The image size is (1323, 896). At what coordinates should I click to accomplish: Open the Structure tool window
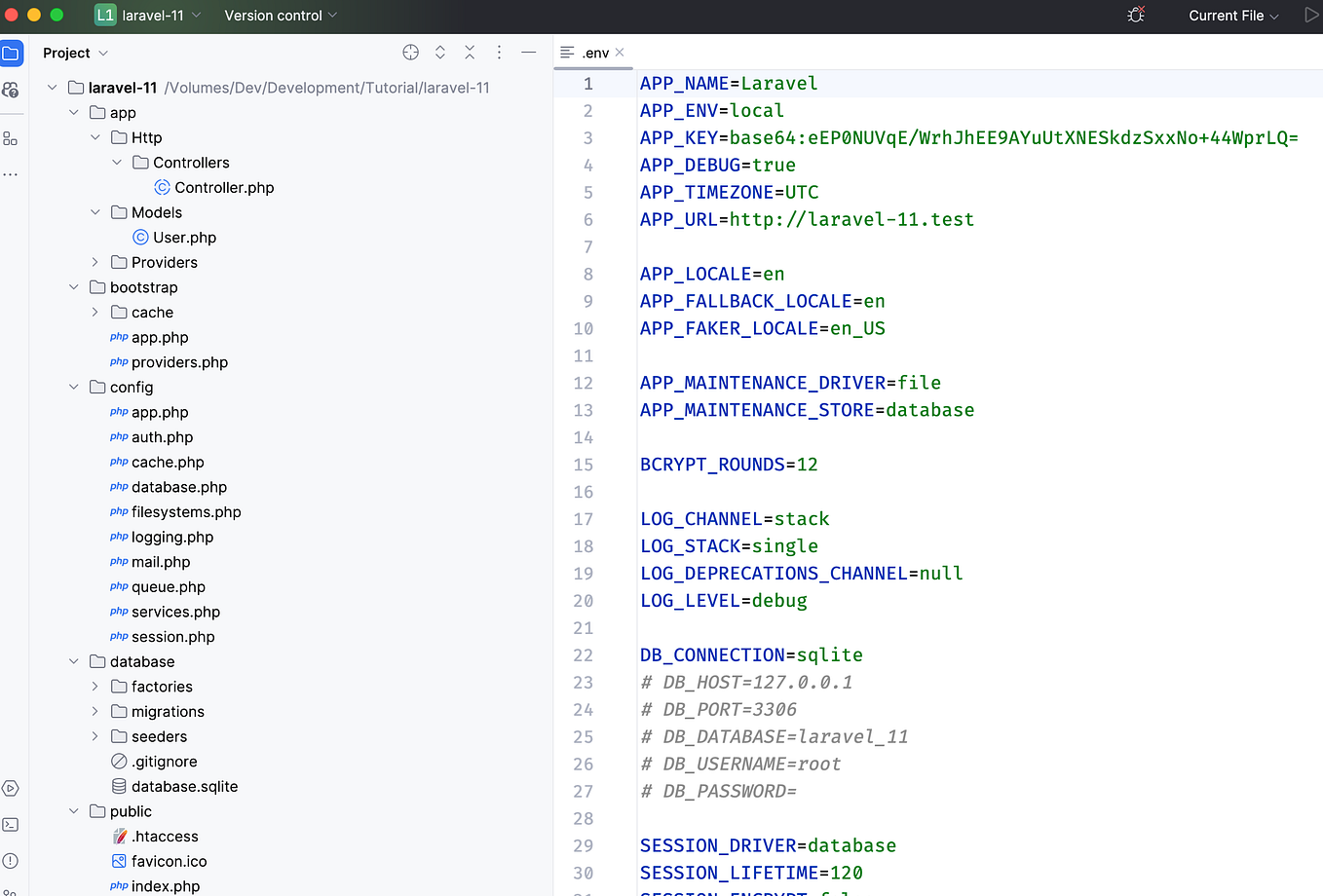11,138
